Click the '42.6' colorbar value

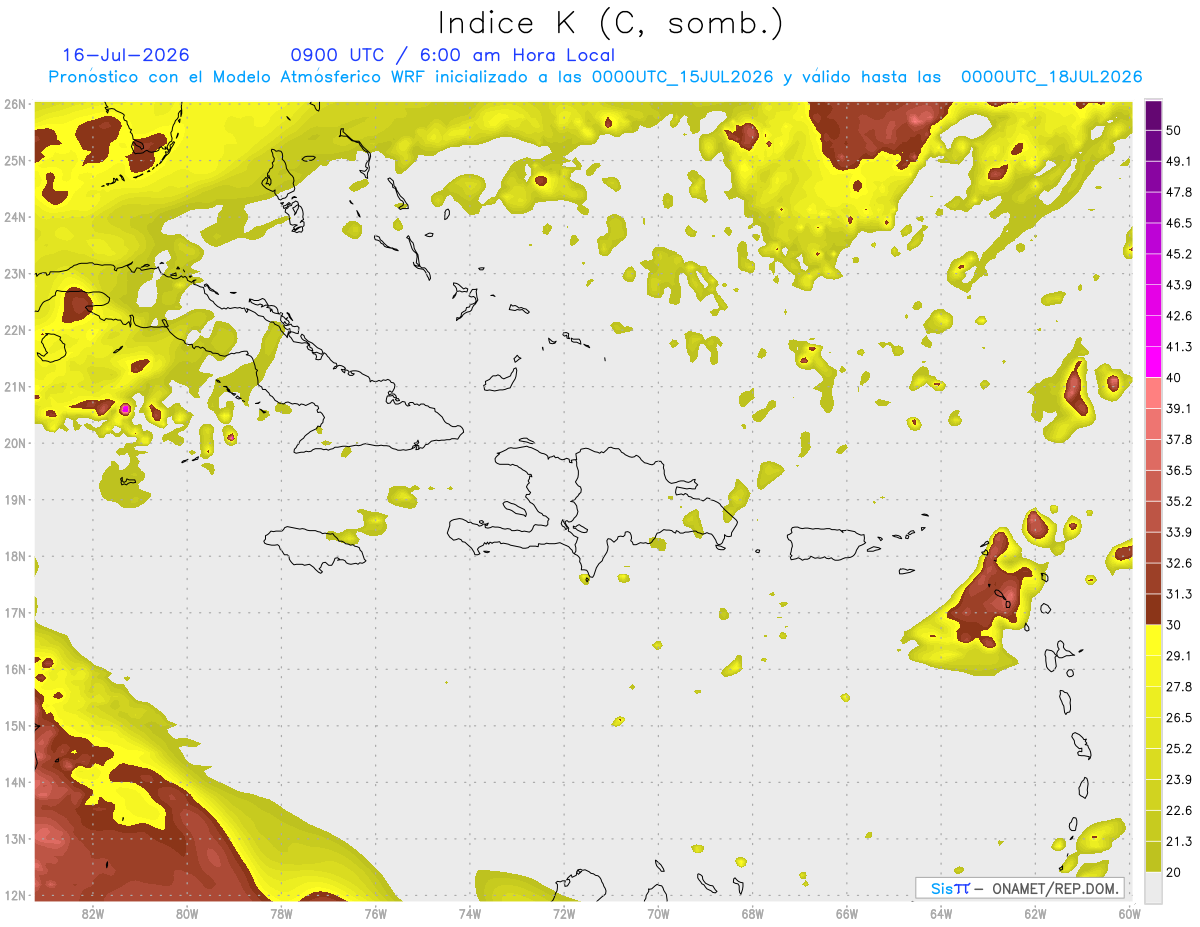[x=1179, y=316]
